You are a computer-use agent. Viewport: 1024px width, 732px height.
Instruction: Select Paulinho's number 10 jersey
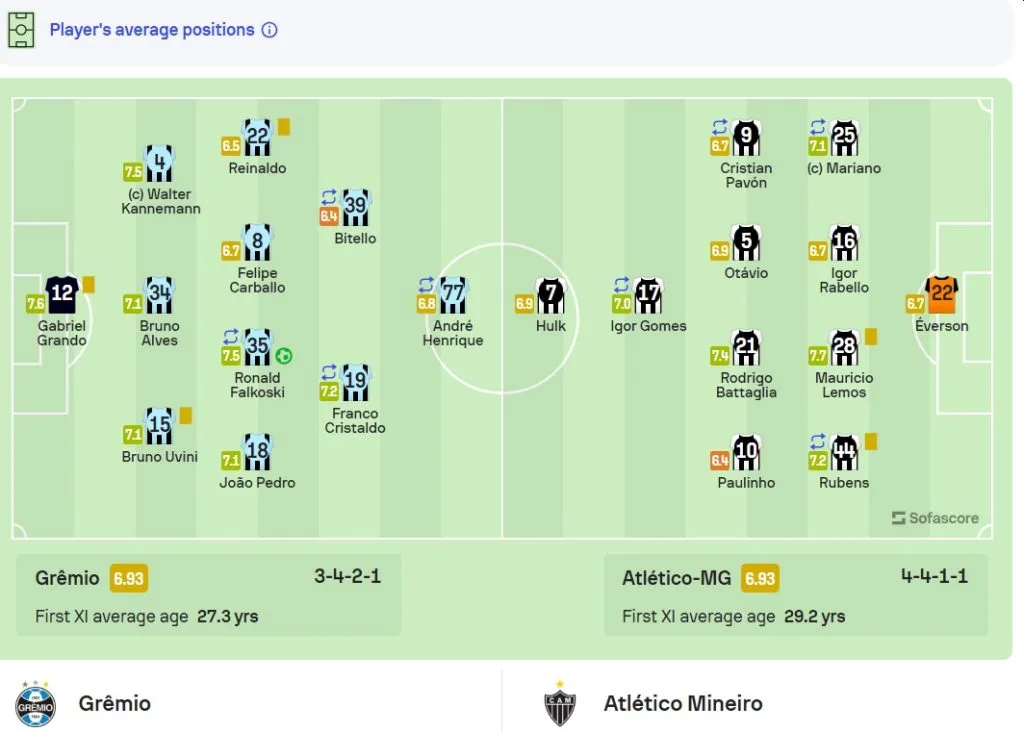pos(746,451)
